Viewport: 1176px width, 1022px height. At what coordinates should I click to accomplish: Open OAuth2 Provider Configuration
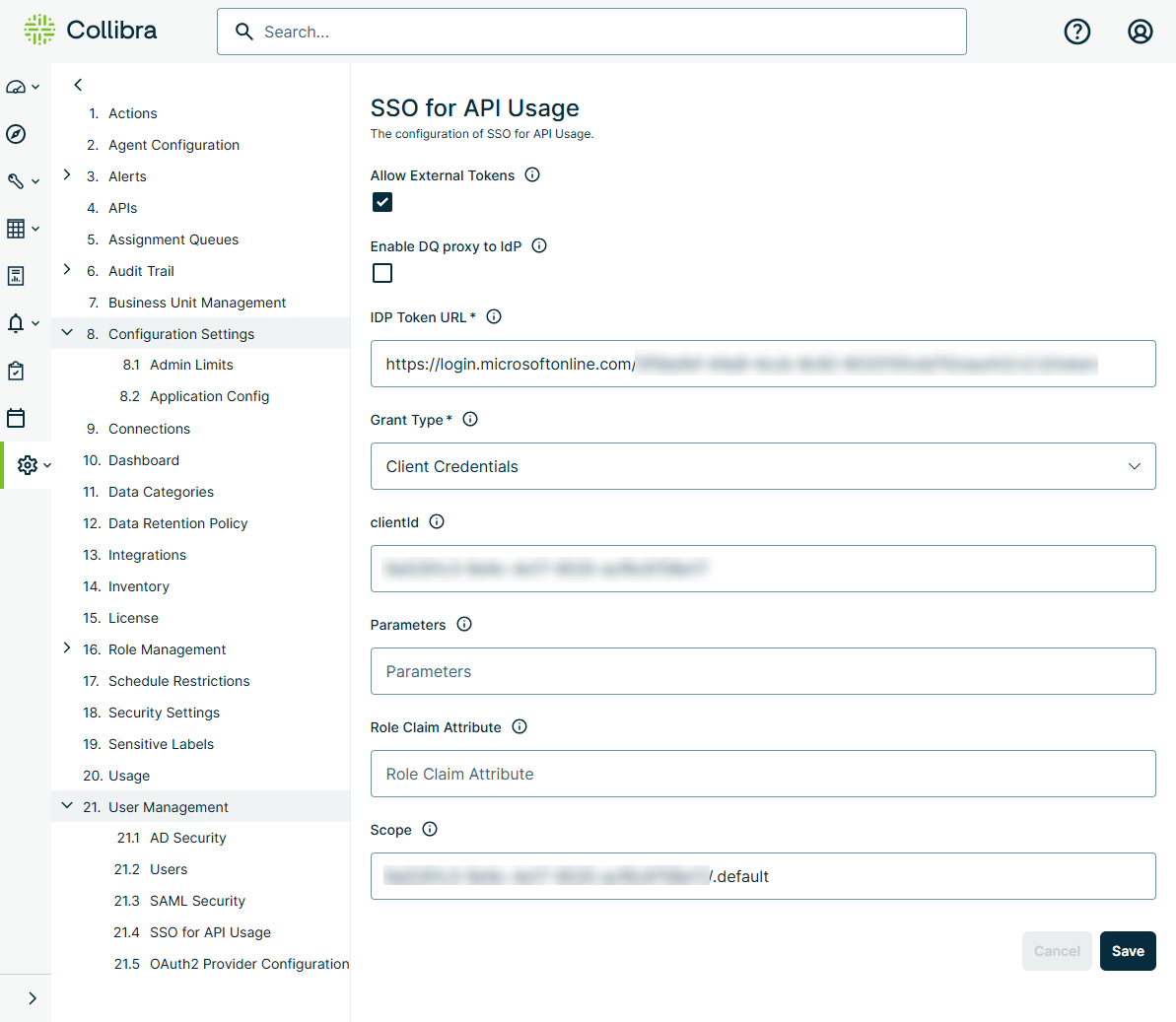pyautogui.click(x=231, y=963)
